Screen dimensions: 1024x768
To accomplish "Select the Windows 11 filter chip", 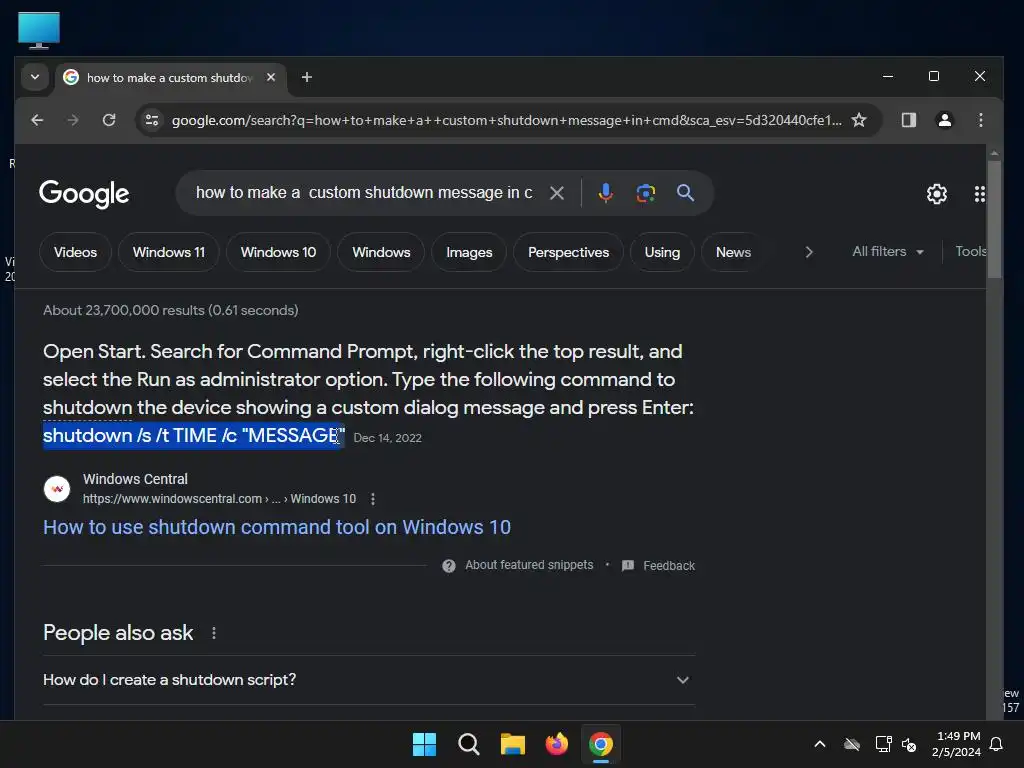I will pos(168,252).
